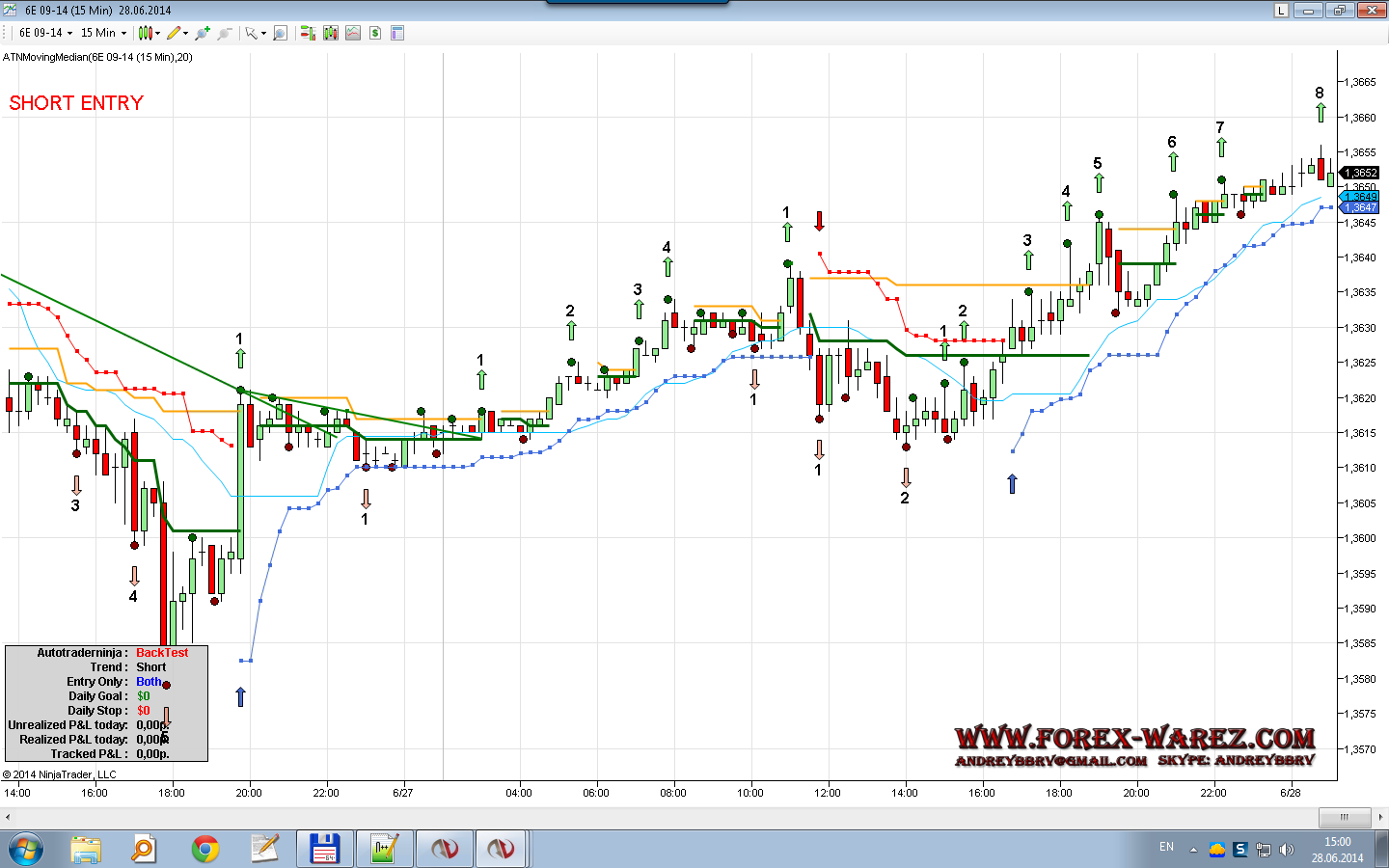1389x868 pixels.
Task: Click the scrollbar right arrow button
Action: click(x=1380, y=817)
